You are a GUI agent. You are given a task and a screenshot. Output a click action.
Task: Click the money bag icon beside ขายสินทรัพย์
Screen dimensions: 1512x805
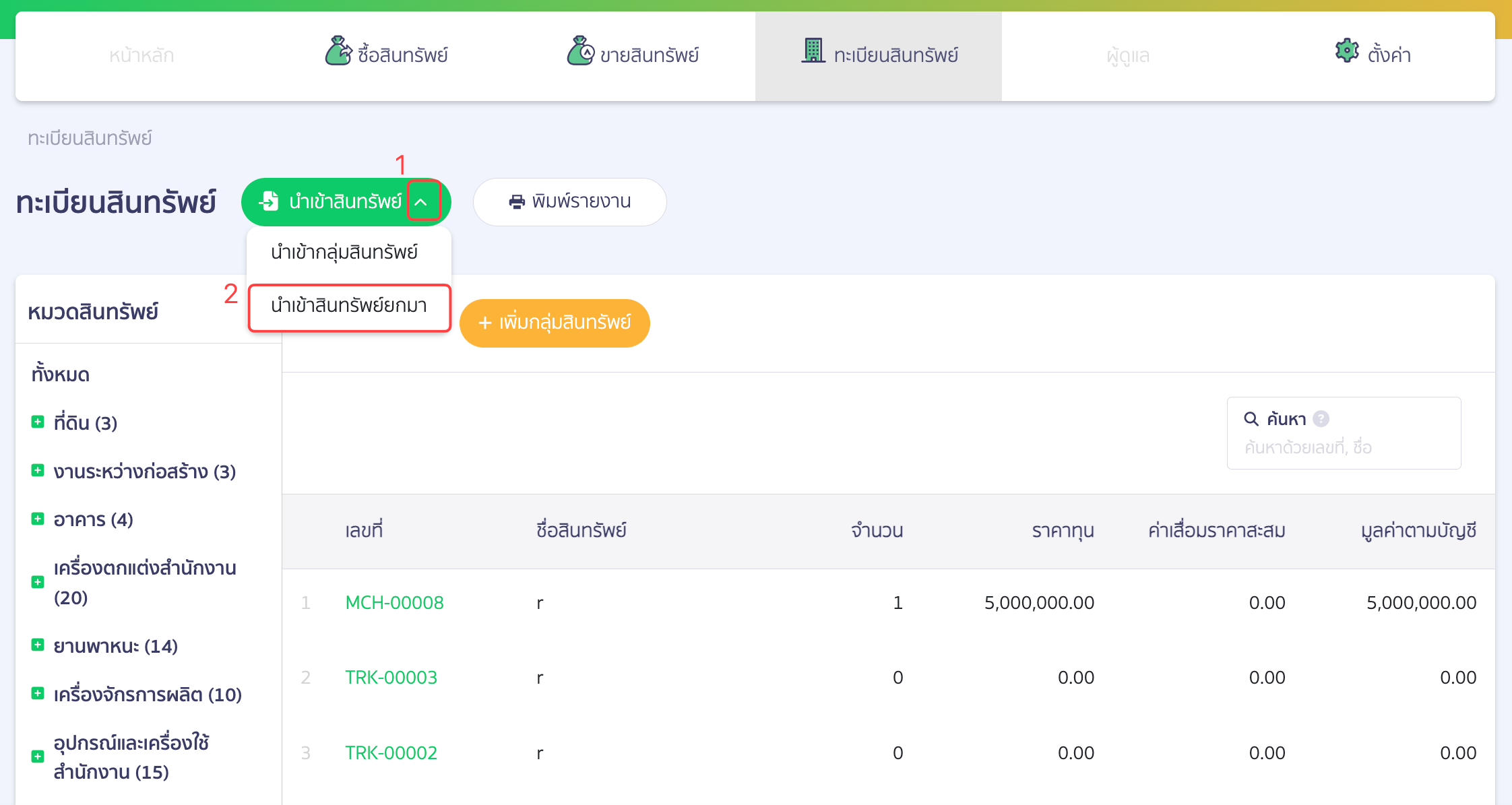(x=580, y=51)
